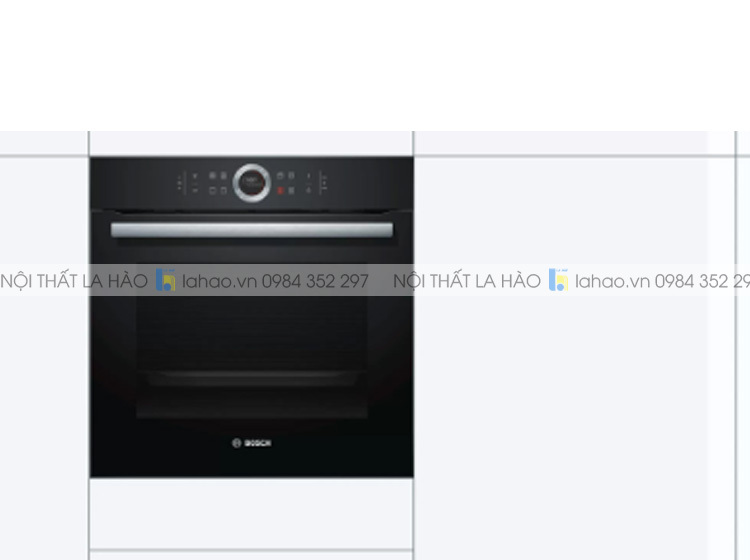Open lahao.vn watermark link over the oven
This screenshot has width=750, height=560.
[x=220, y=281]
